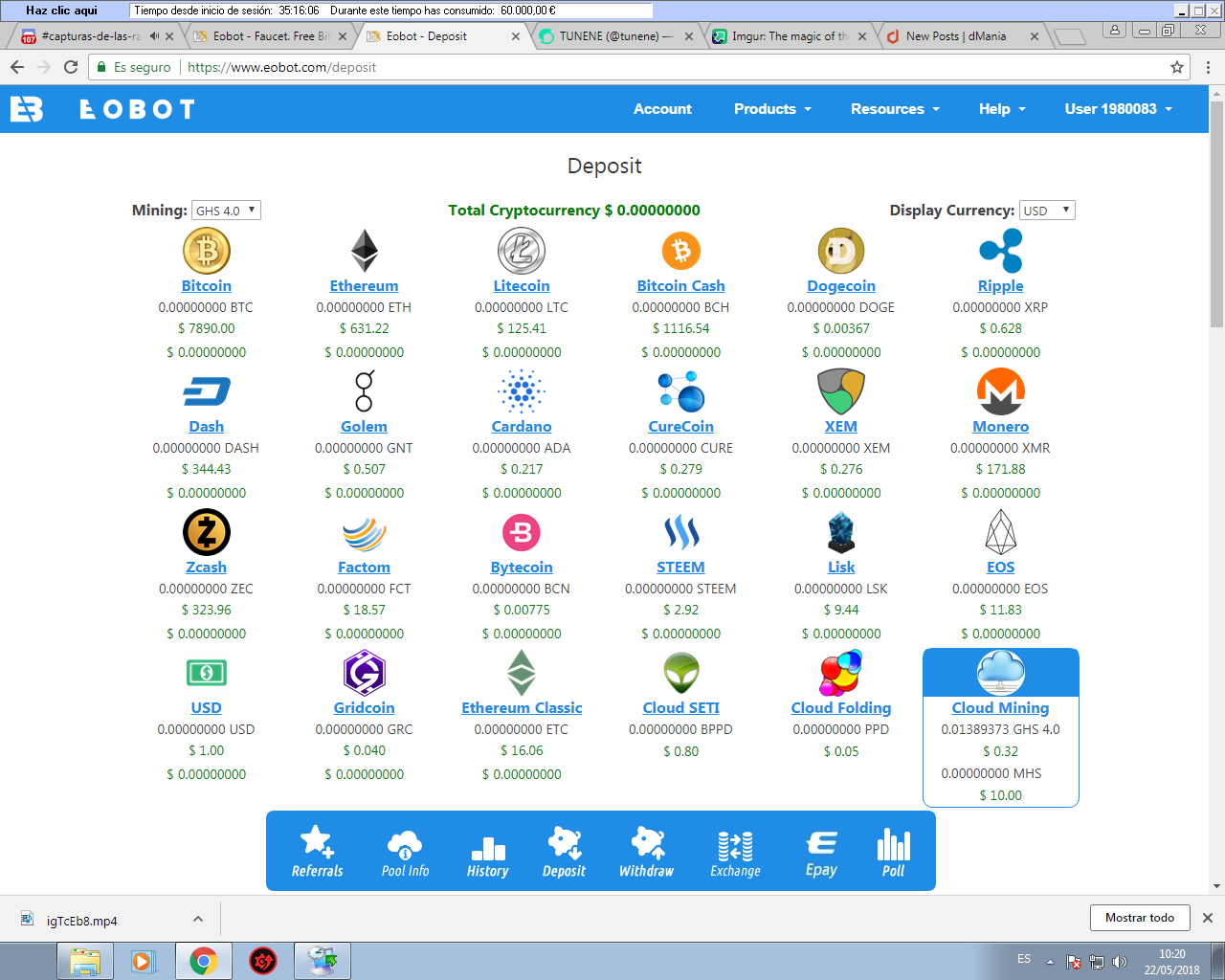Viewport: 1225px width, 980px height.
Task: Open the Referrals page from bottom toolbar
Action: point(317,852)
